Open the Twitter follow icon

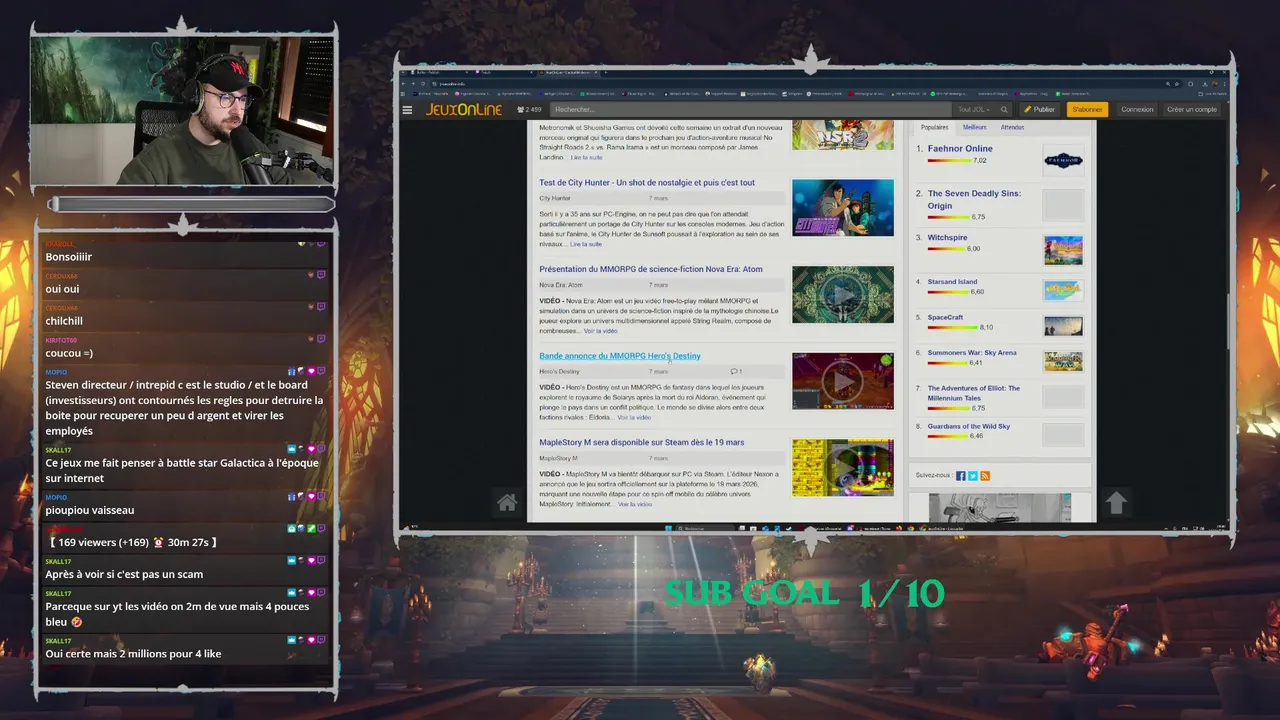click(973, 476)
